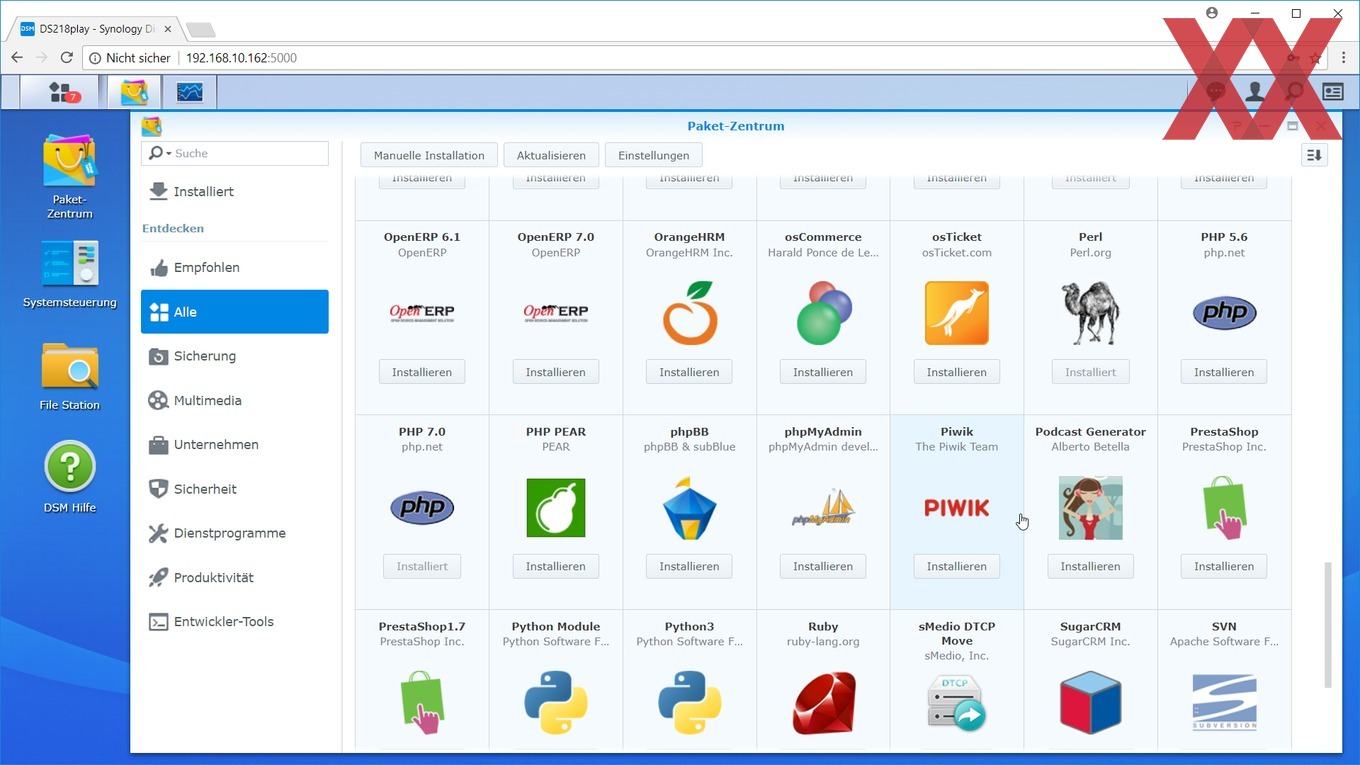Select the Entwickler-Tools category
Image resolution: width=1360 pixels, height=765 pixels.
pos(234,621)
